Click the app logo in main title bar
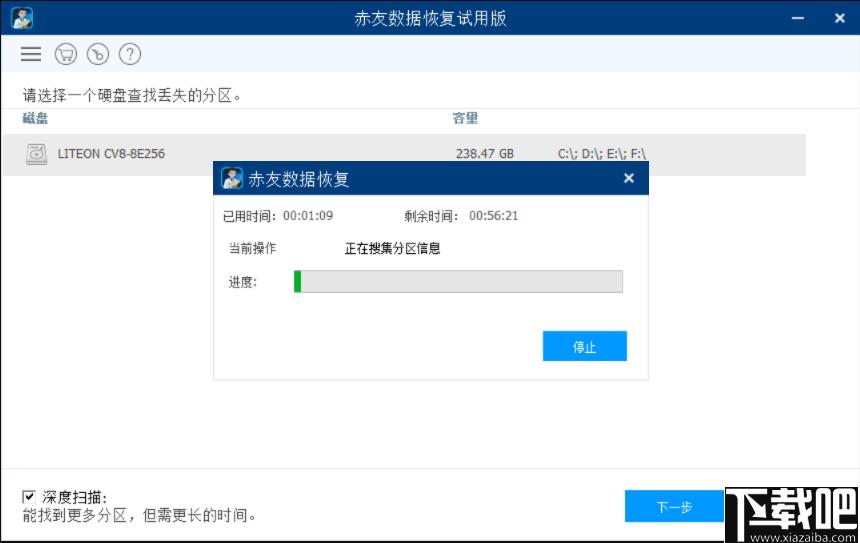The width and height of the screenshot is (860, 543). [x=22, y=18]
